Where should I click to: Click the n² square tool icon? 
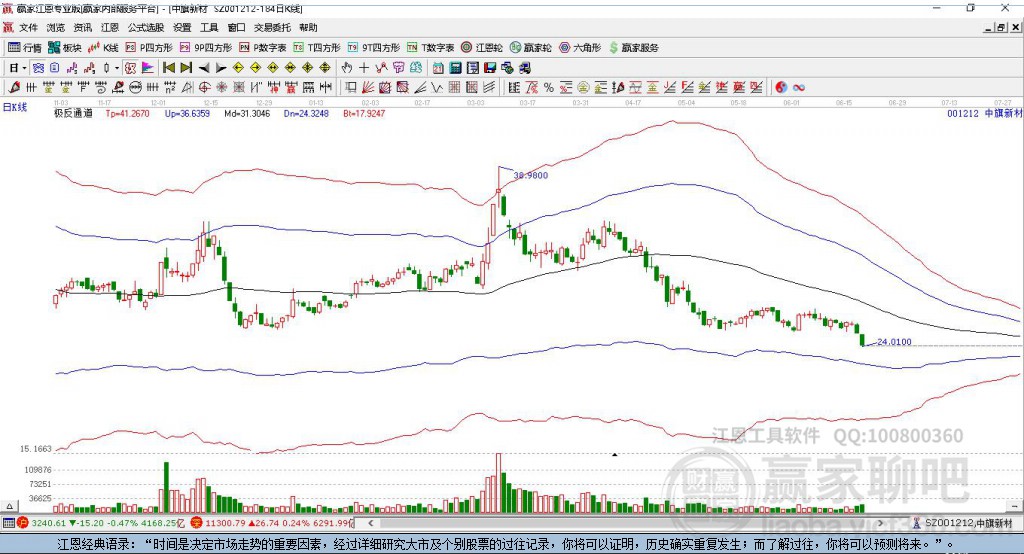[170, 88]
